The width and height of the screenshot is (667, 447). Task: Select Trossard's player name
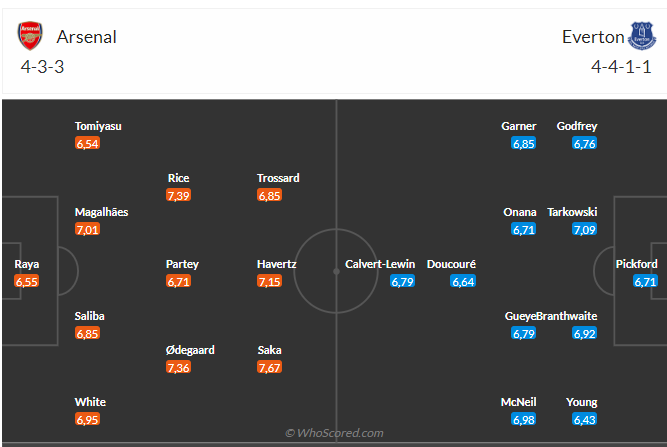278,178
